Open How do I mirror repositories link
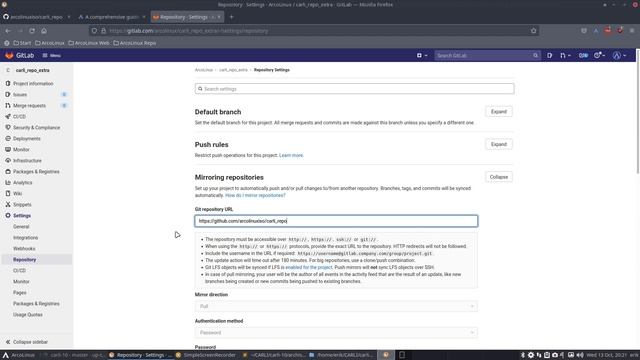 (255, 196)
